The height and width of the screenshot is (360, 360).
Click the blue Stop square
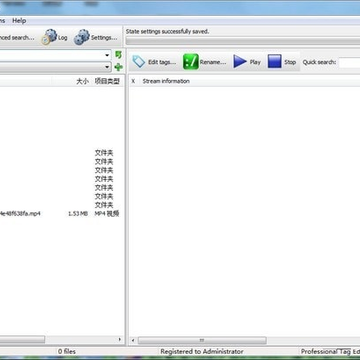[x=274, y=62]
